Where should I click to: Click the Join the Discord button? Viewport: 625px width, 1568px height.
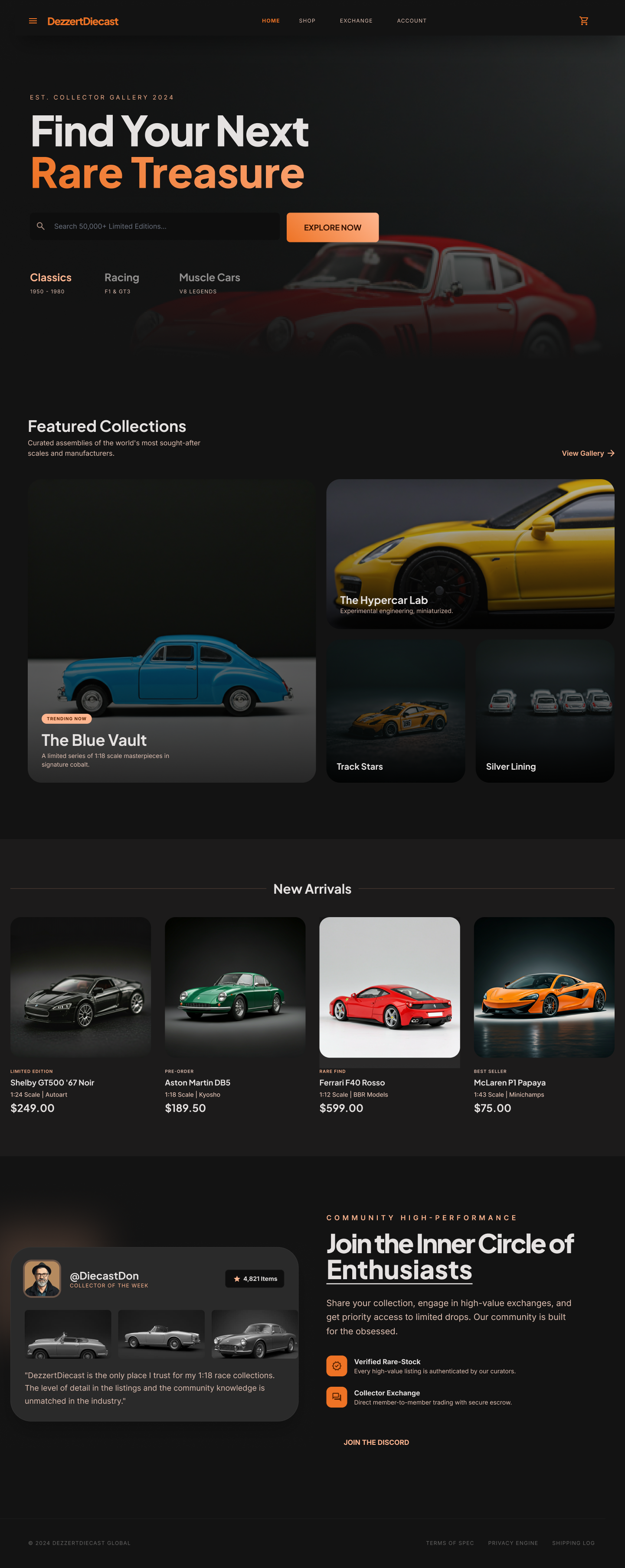coord(376,1442)
